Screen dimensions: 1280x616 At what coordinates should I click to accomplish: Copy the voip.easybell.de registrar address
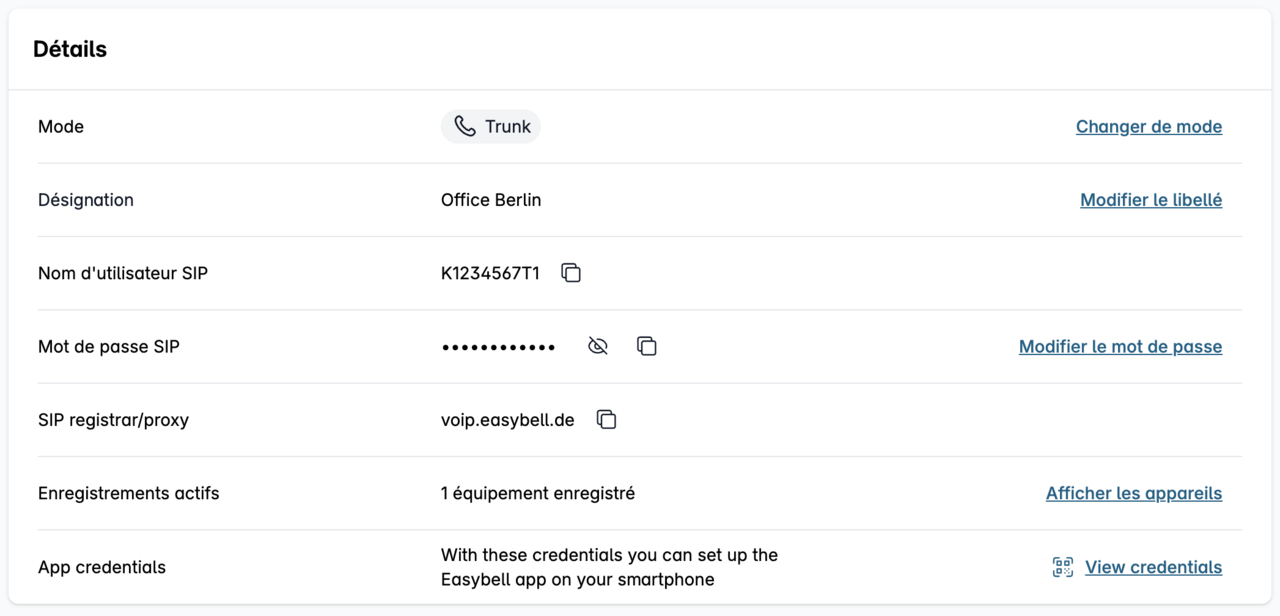click(x=606, y=420)
